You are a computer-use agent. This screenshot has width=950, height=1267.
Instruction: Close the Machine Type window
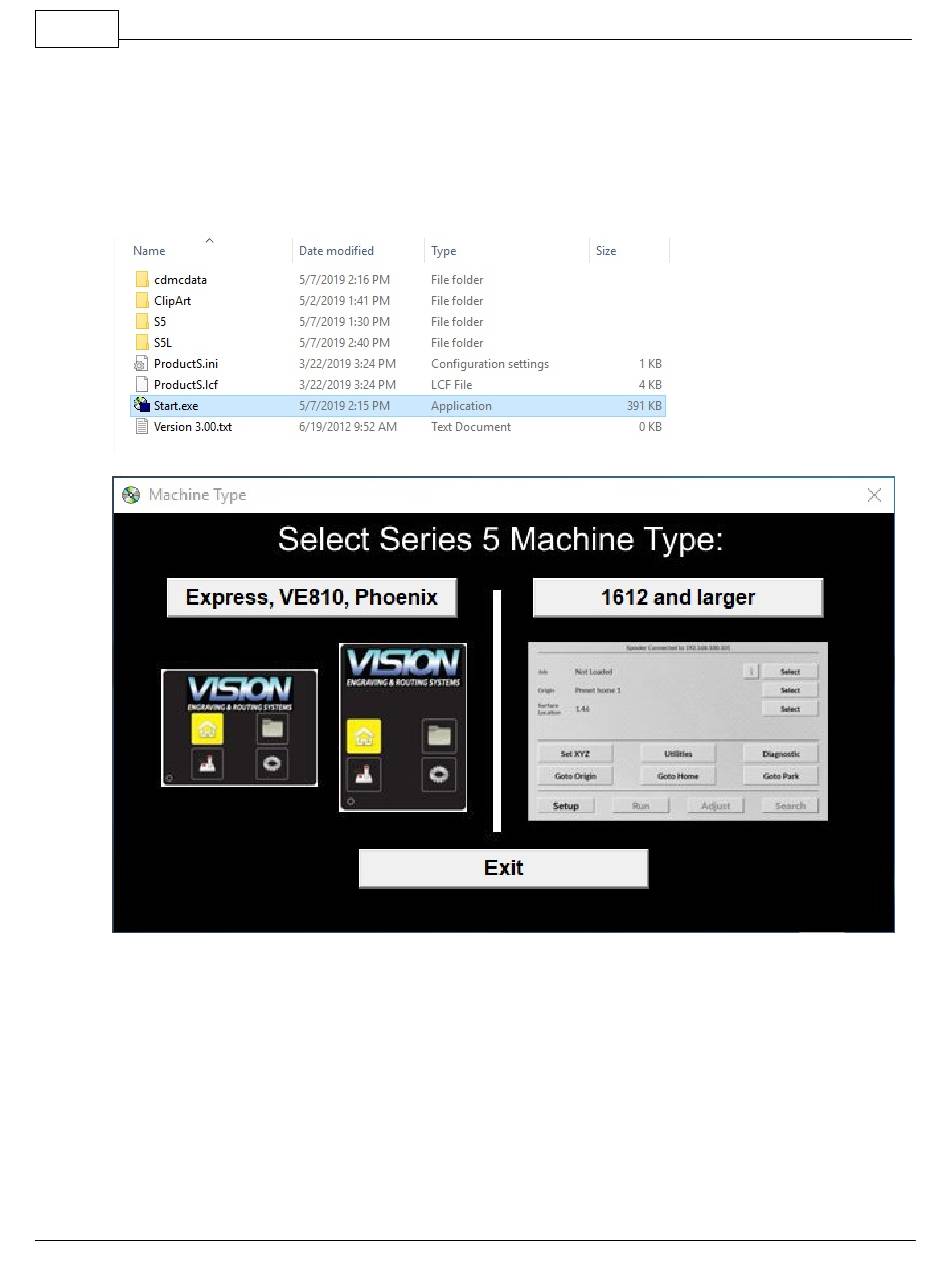click(x=874, y=495)
